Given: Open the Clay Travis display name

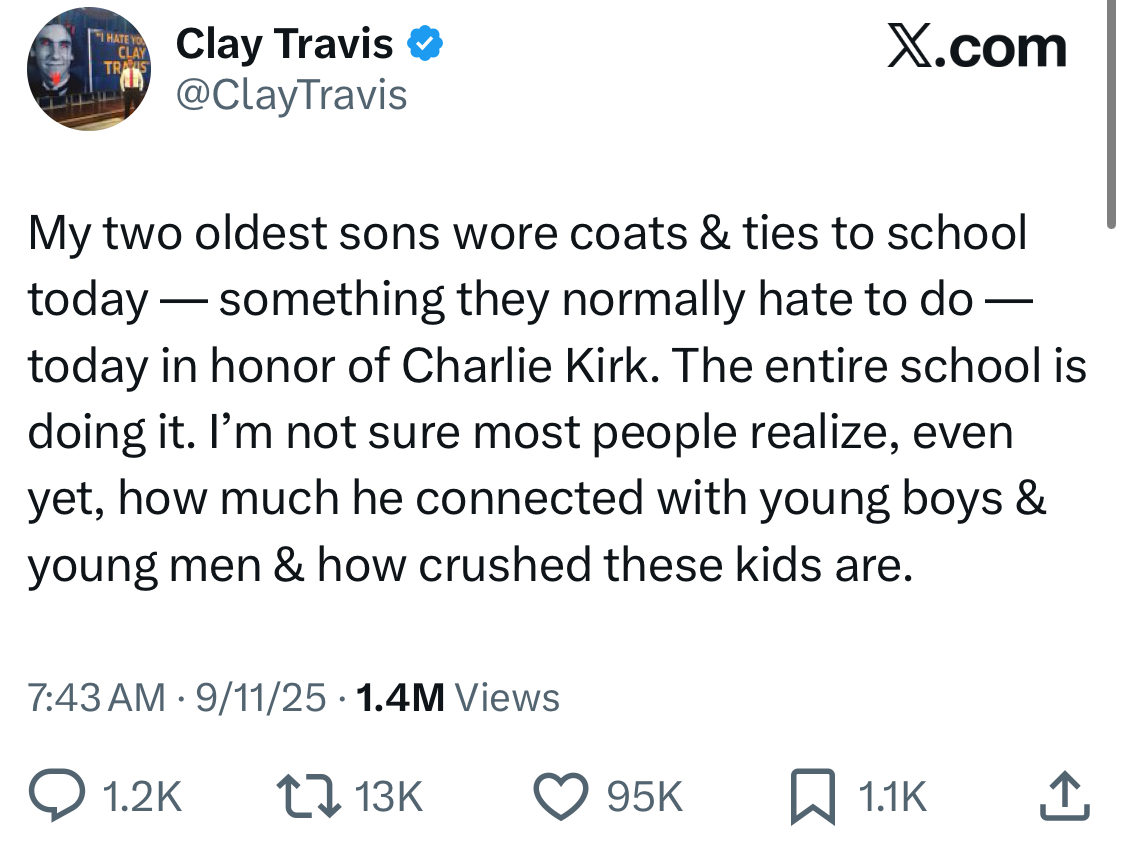Looking at the screenshot, I should 284,43.
